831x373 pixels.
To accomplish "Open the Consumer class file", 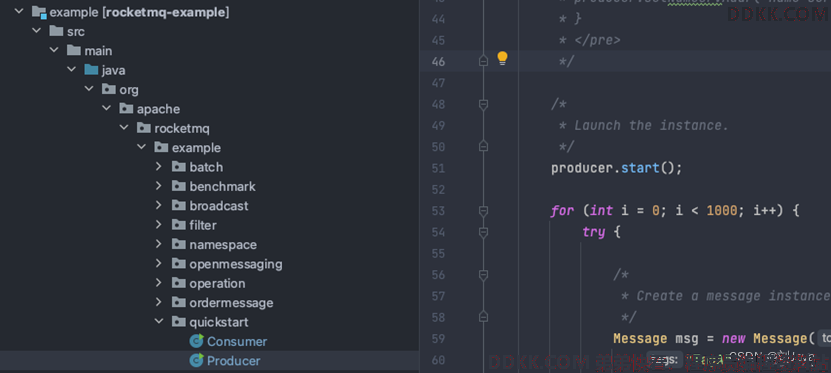I will click(236, 342).
